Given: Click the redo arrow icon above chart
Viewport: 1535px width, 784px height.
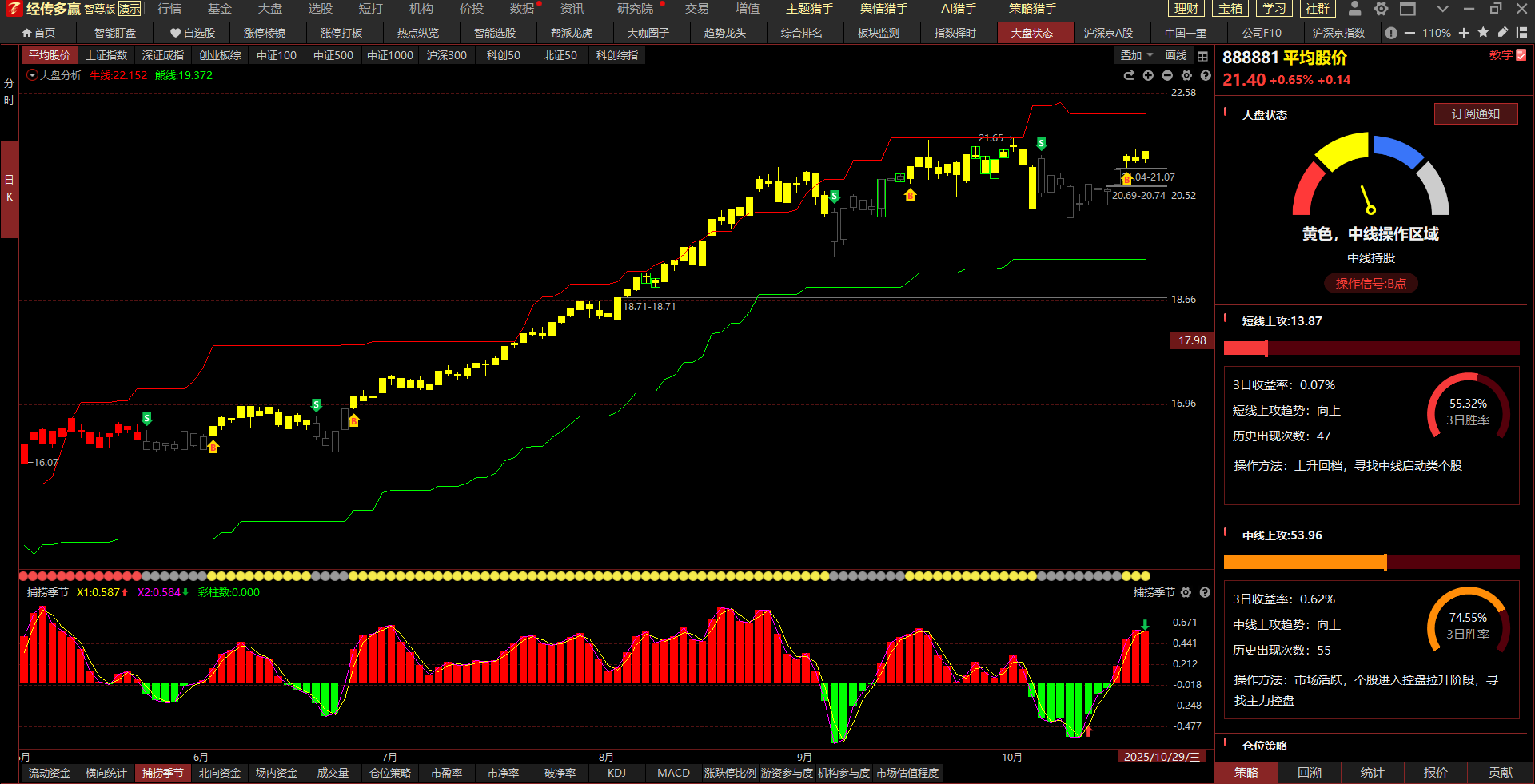Looking at the screenshot, I should [x=1129, y=75].
